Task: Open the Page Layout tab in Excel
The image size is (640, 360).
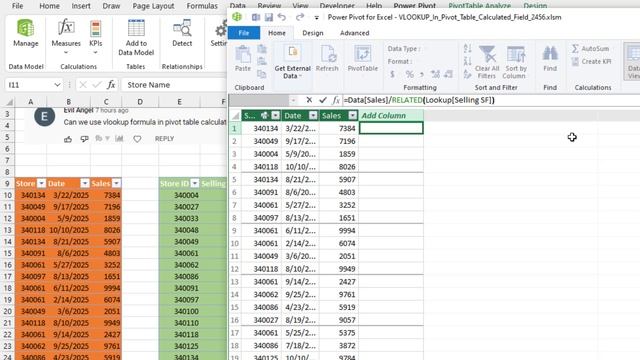Action: (153, 6)
